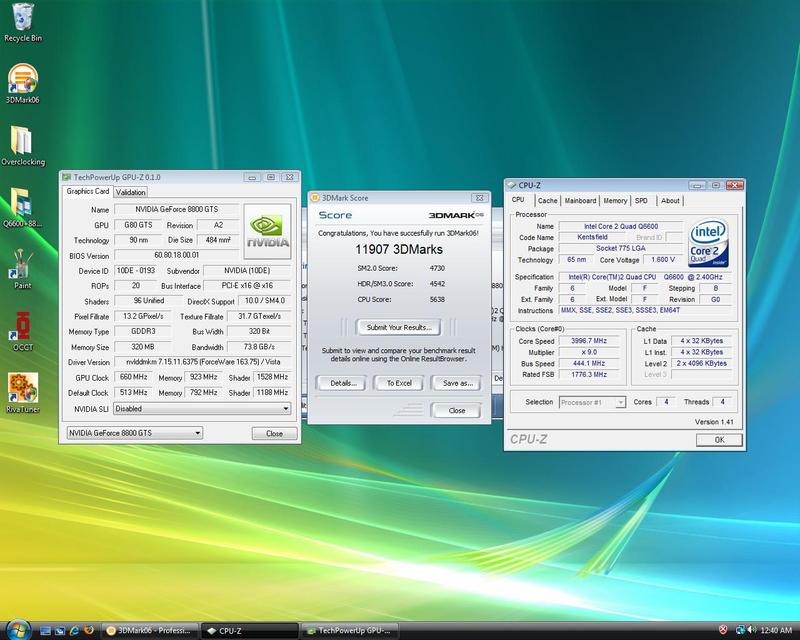800x640 pixels.
Task: Click the network tray icon
Action: [740, 630]
